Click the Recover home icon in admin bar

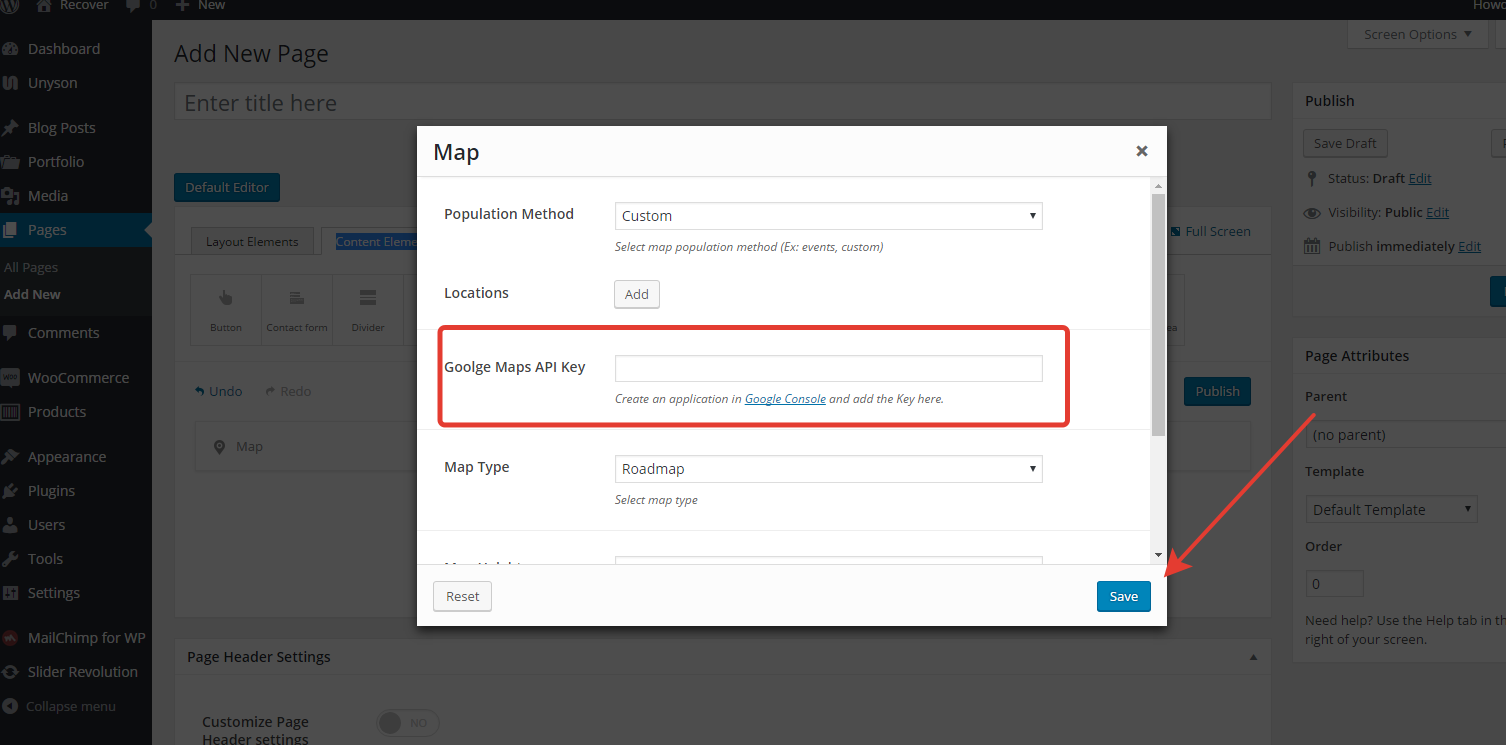[44, 6]
